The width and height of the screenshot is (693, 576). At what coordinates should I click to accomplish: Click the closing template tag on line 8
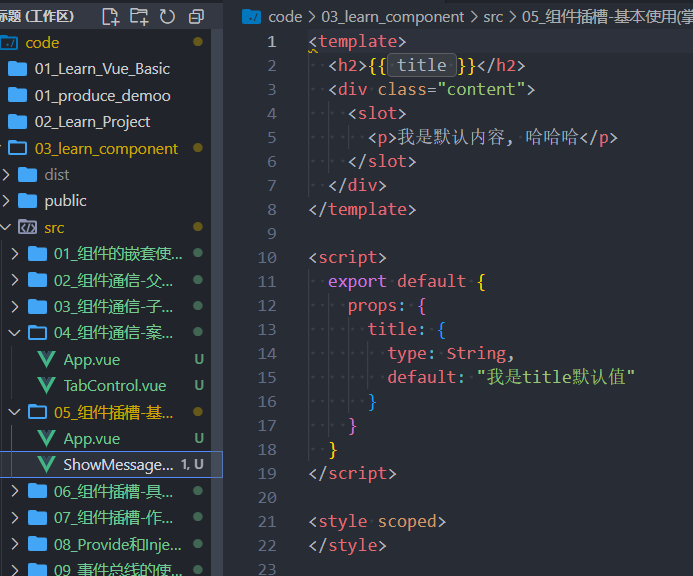tap(362, 210)
